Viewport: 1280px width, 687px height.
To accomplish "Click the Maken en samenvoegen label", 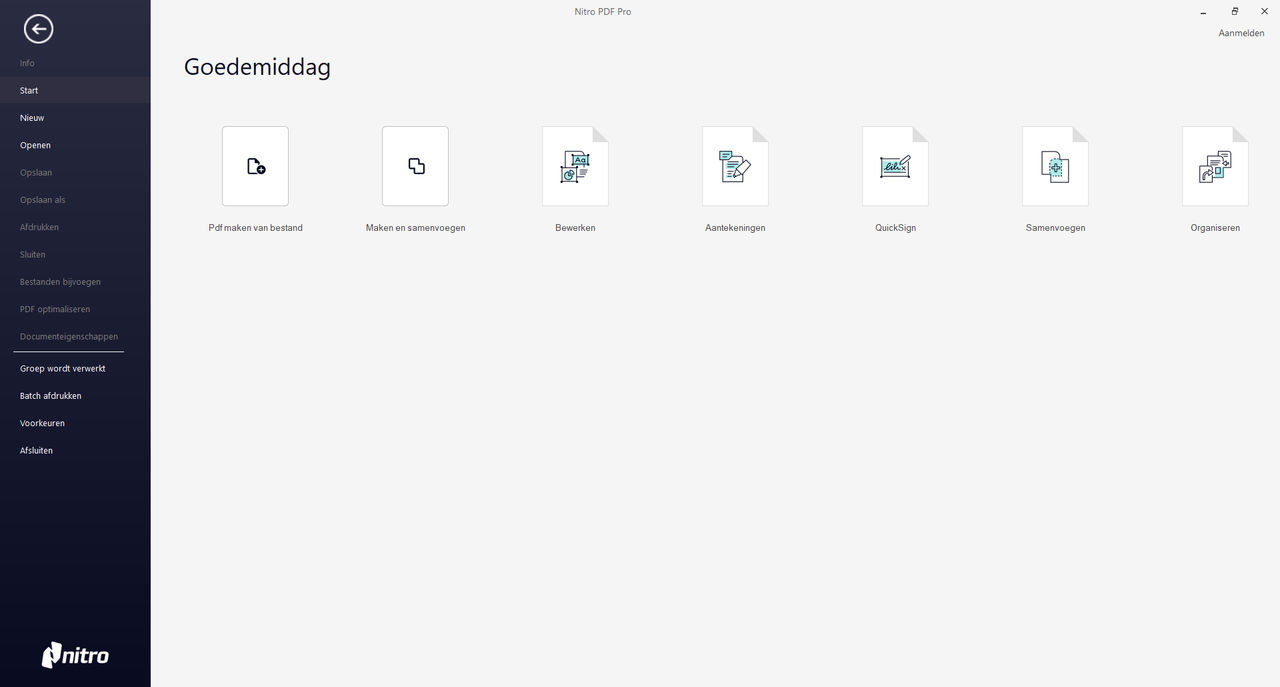I will pyautogui.click(x=415, y=228).
